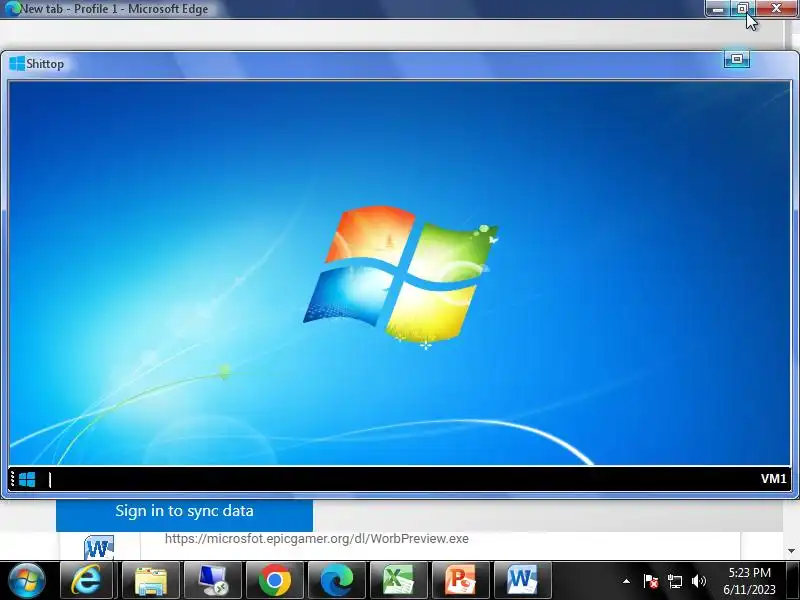The height and width of the screenshot is (600, 800).
Task: Show hidden system tray icons
Action: click(626, 581)
